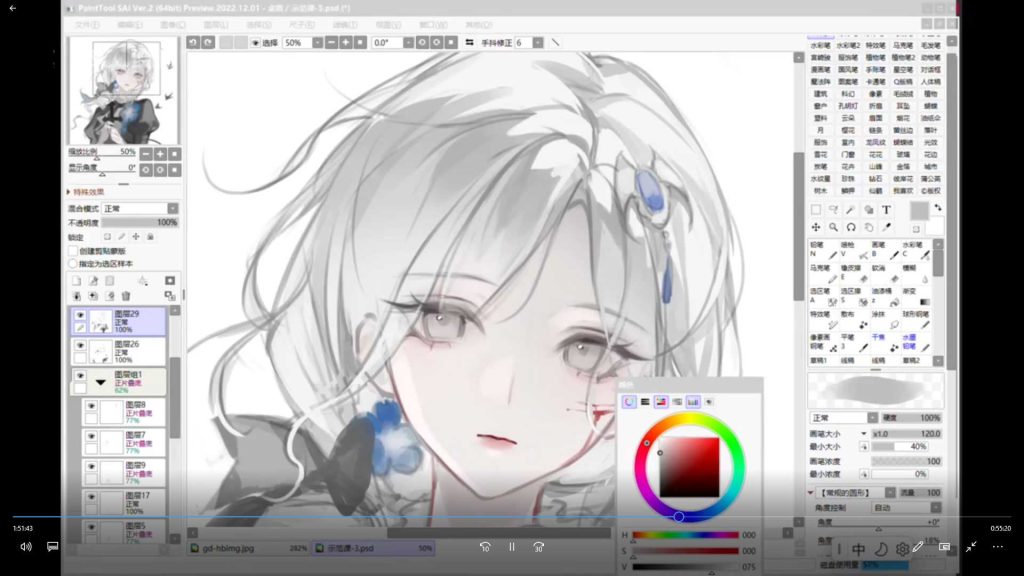This screenshot has width=1024, height=576.
Task: Exit fullscreen mode in the video player
Action: (x=971, y=547)
